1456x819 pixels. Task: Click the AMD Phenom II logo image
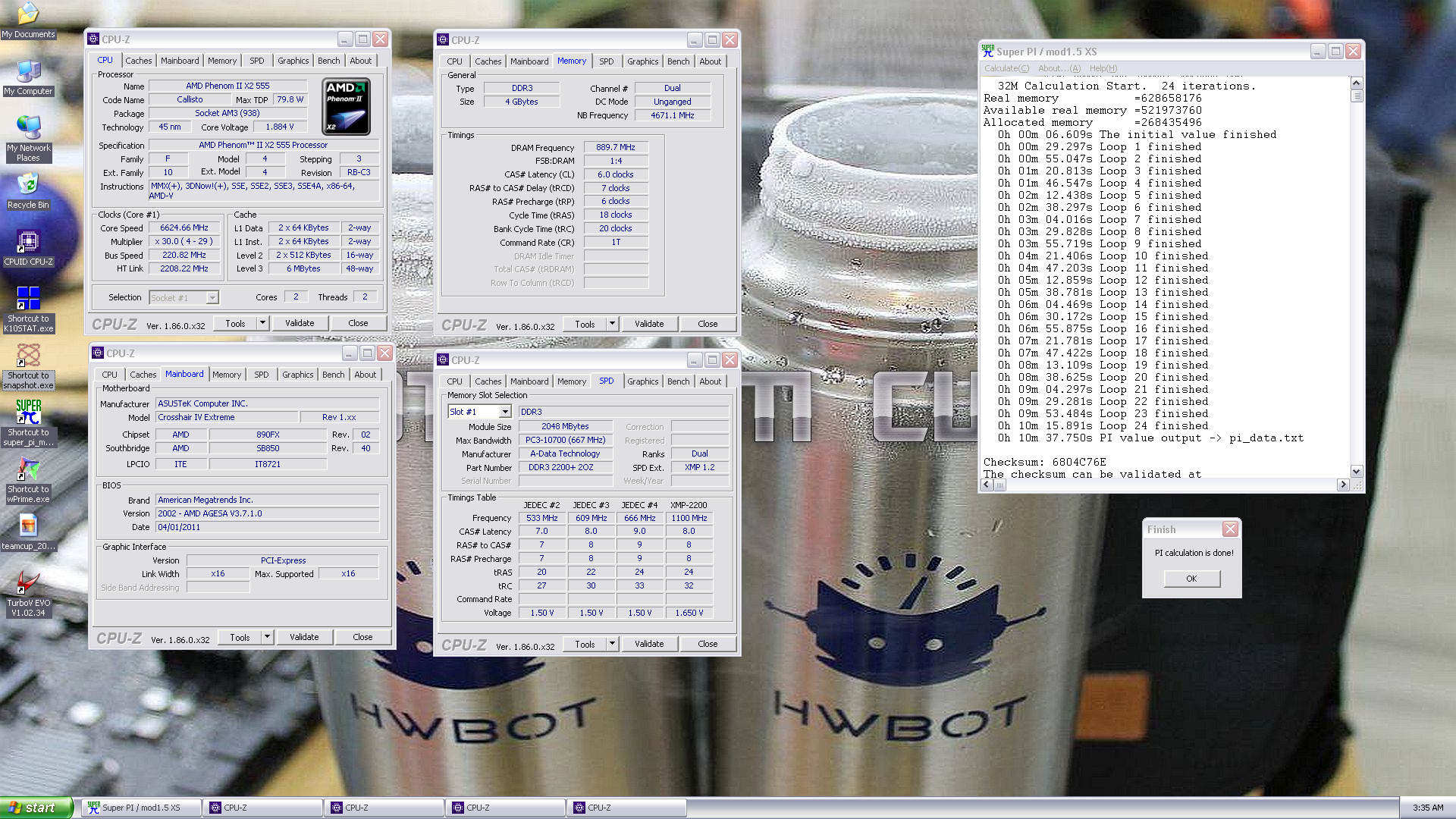[x=346, y=106]
